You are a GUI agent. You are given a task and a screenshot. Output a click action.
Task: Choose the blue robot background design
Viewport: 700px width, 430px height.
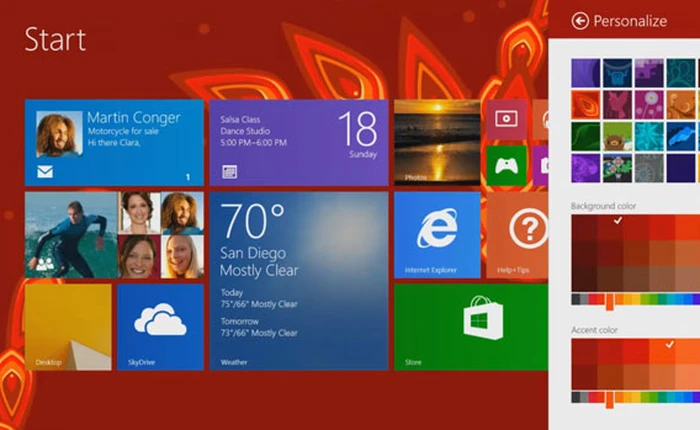[x=617, y=73]
